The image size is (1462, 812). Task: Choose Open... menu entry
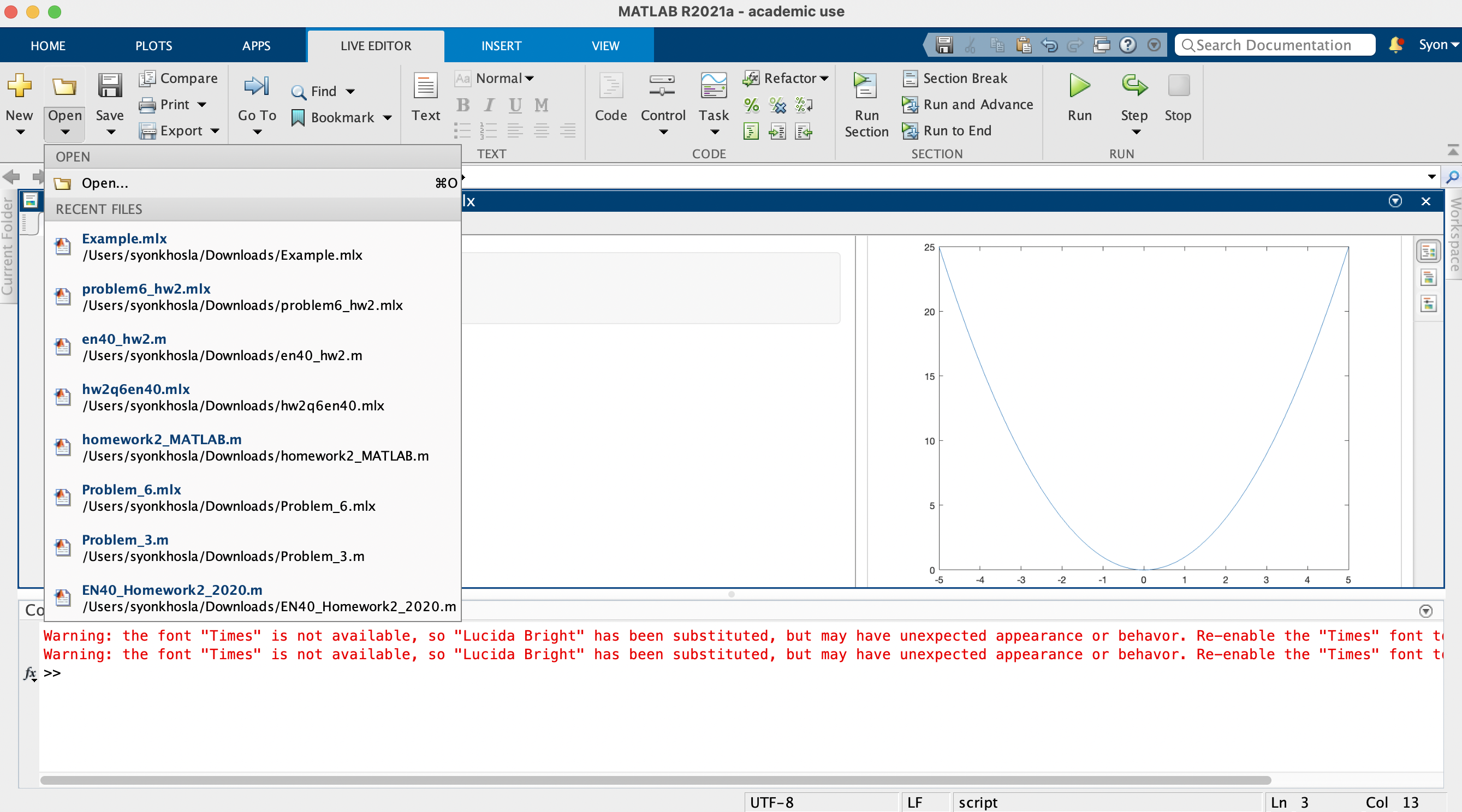[253, 183]
